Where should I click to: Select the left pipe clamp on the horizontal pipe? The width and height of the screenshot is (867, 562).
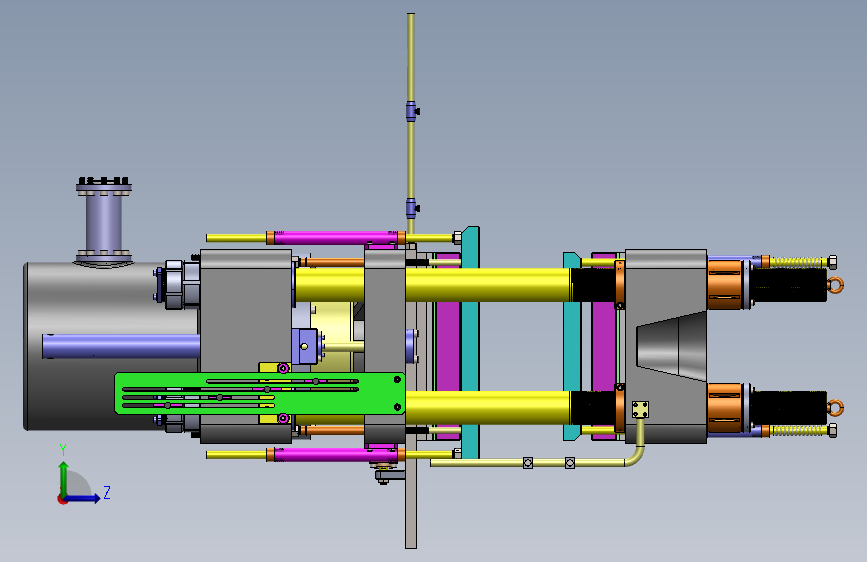(x=528, y=462)
